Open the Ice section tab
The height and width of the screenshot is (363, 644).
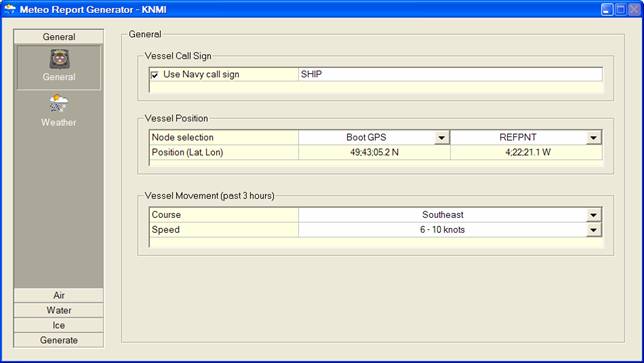[59, 325]
